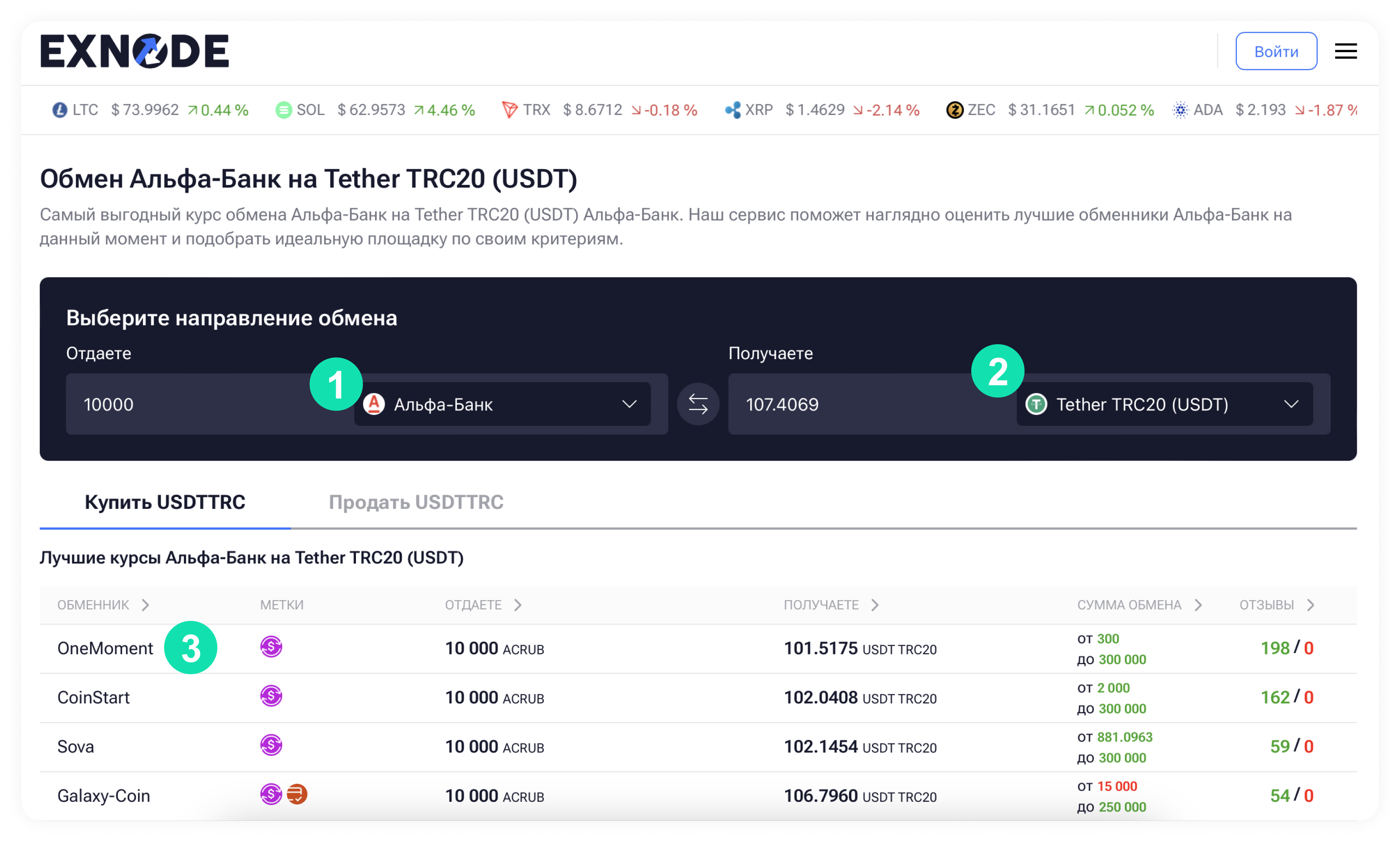
Task: Click the 102.0408 USDT TRC20 value
Action: 860,697
